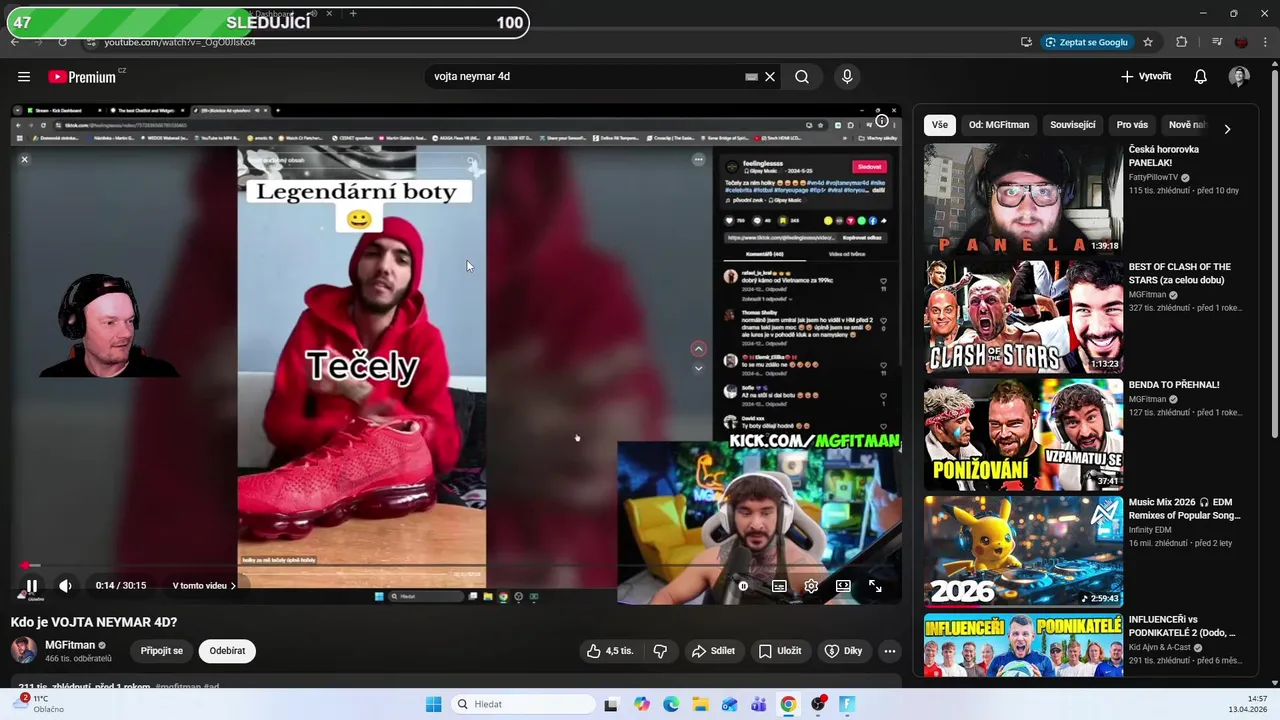Screen dimensions: 1280x720
Task: Open MGFitman channel avatar
Action: pyautogui.click(x=24, y=650)
